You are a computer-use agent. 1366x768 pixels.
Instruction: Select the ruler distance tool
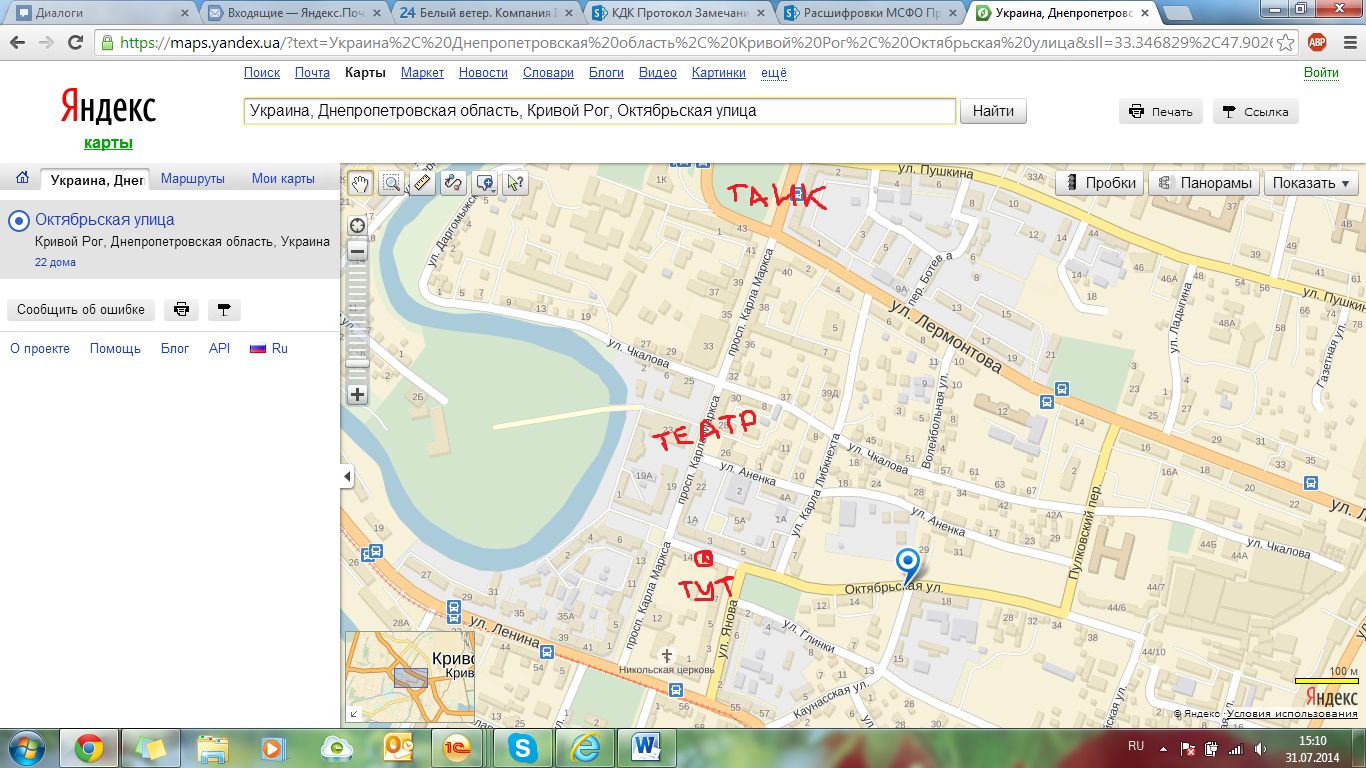(422, 182)
